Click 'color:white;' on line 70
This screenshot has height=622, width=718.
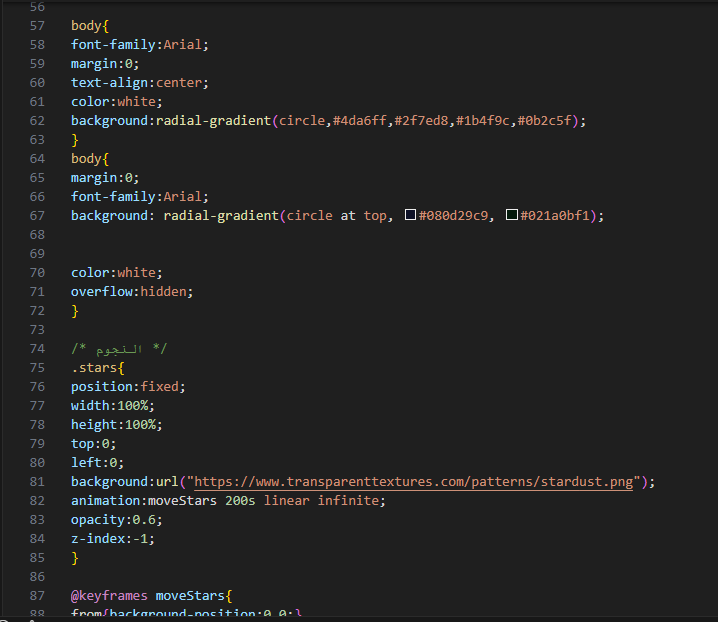116,273
